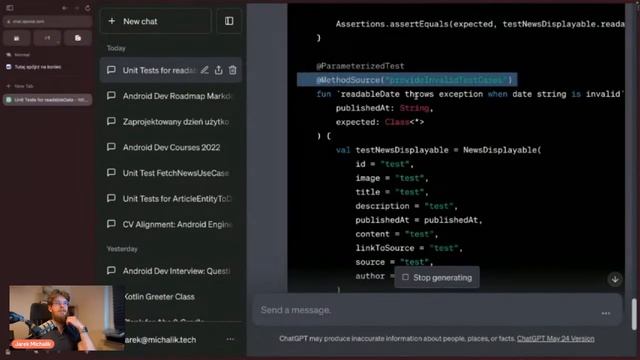Rename the 'Unit Tests for reada' chat
640x360 pixels.
coord(204,70)
